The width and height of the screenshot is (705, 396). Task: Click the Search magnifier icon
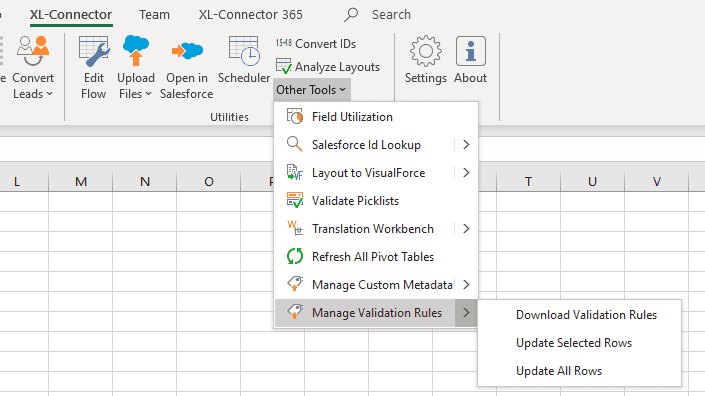(351, 14)
